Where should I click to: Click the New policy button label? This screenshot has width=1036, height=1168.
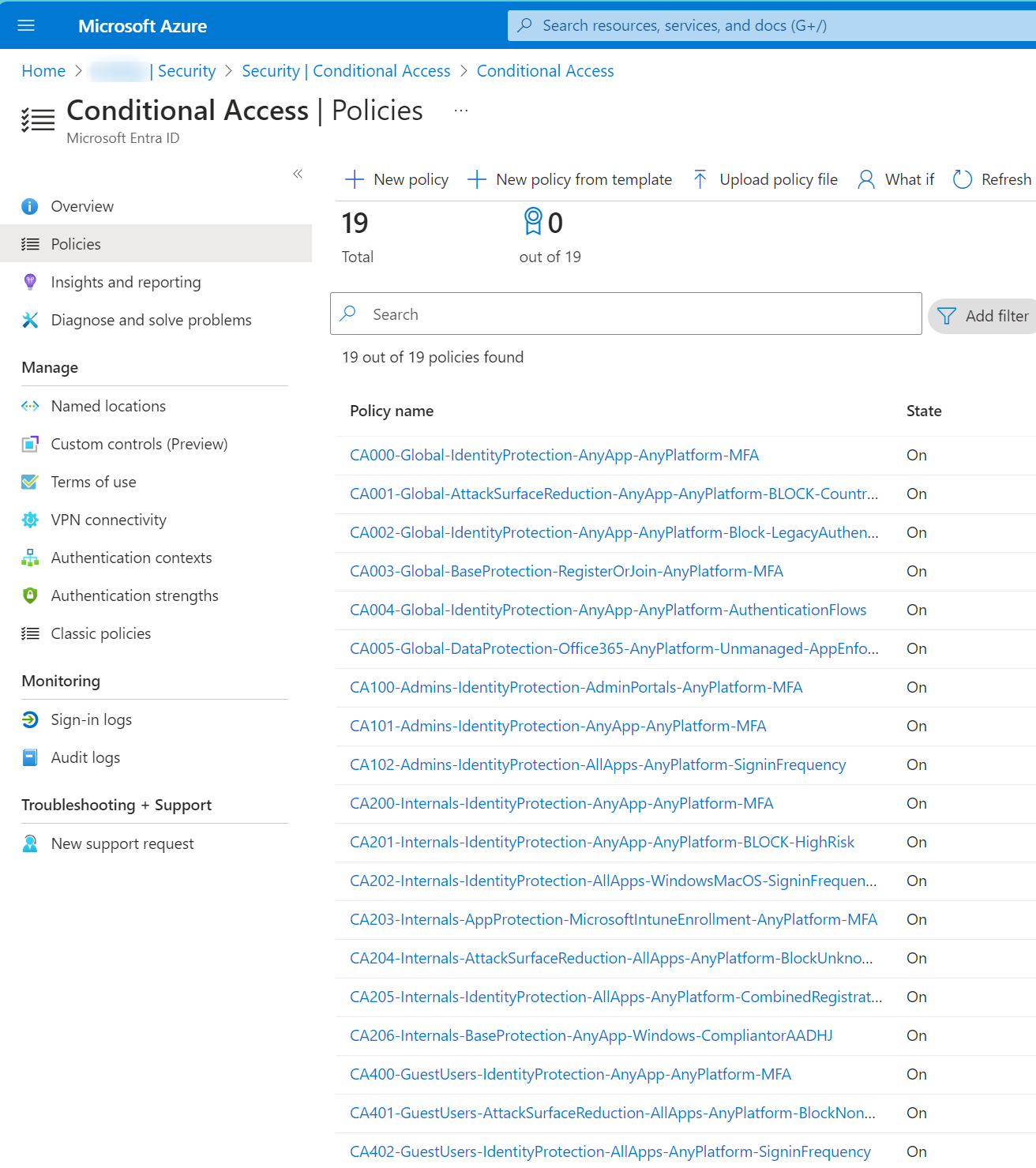coord(411,179)
